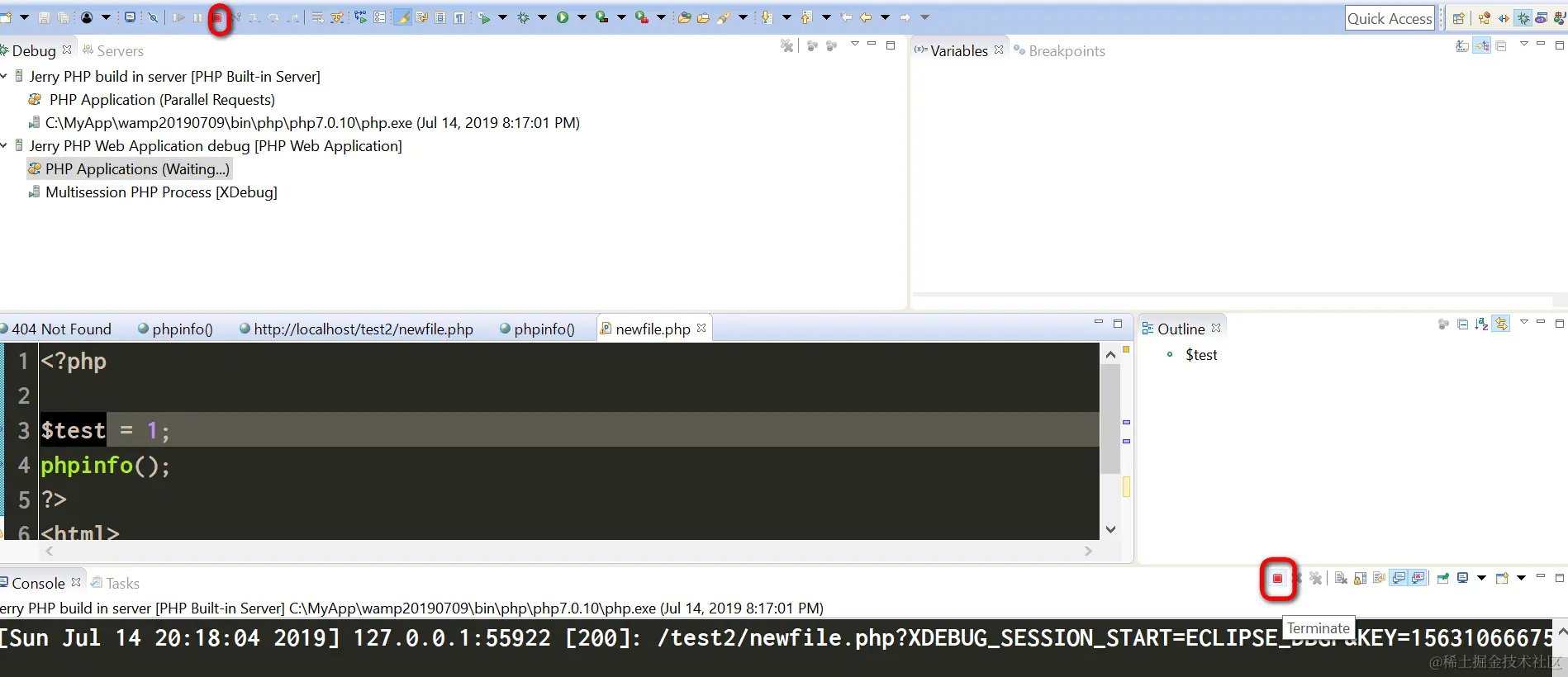1568x677 pixels.
Task: Click the Step Return icon in the toolbar
Action: (293, 17)
